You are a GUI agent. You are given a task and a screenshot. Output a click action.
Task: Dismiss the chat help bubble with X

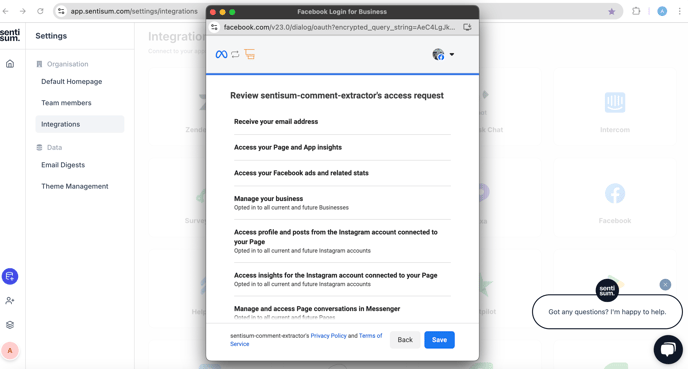[x=665, y=285]
